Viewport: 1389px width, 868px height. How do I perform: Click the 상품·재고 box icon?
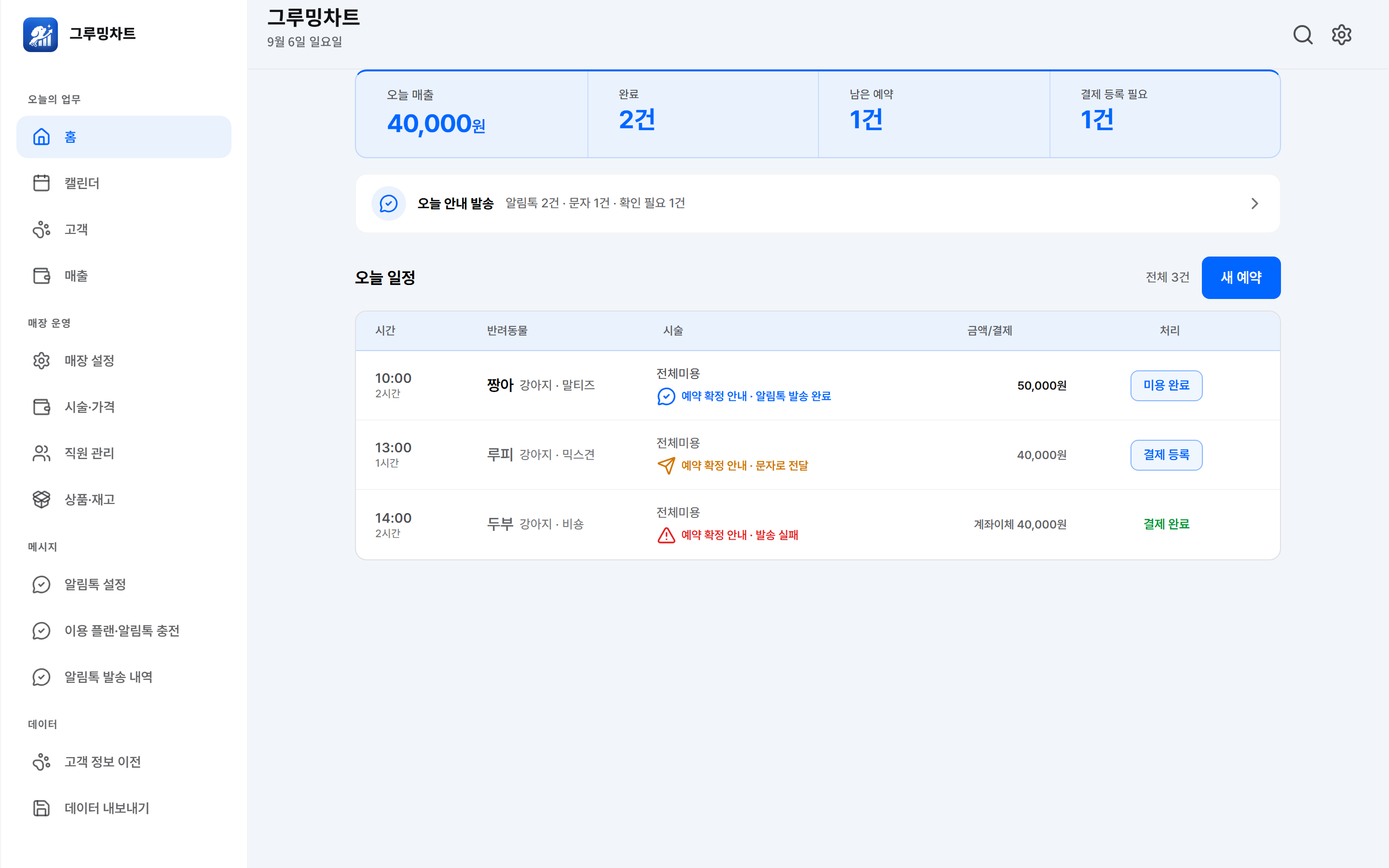point(41,500)
